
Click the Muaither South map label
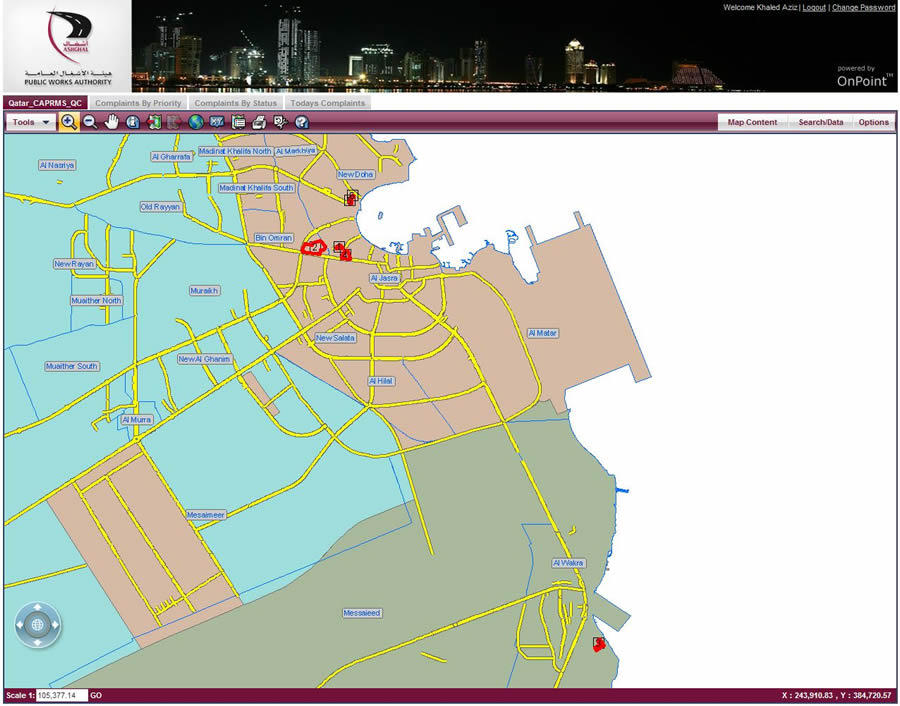[x=72, y=366]
